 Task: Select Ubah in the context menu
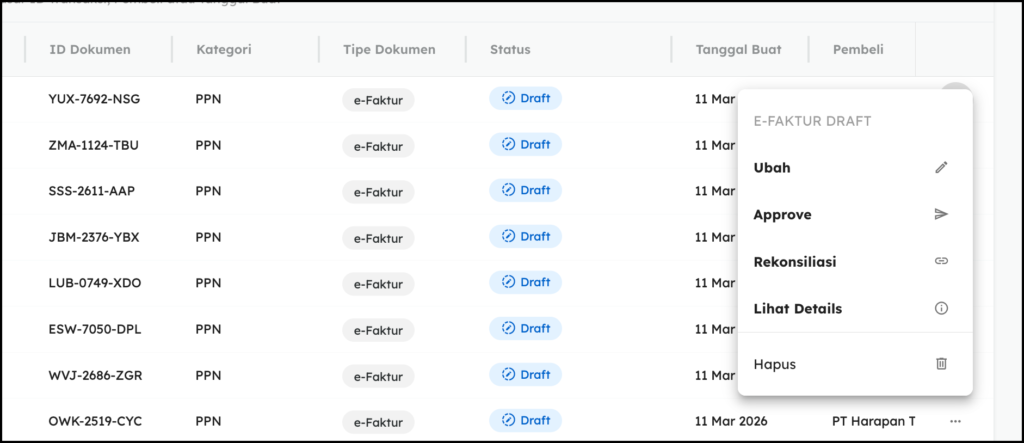(772, 168)
